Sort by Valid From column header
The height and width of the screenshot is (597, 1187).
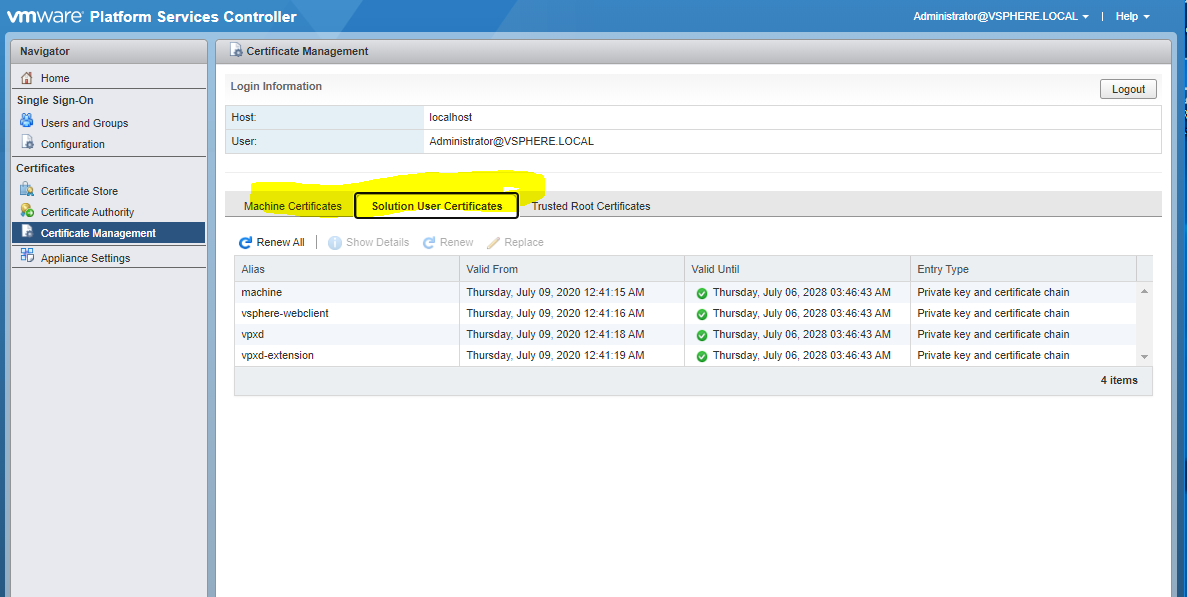572,269
